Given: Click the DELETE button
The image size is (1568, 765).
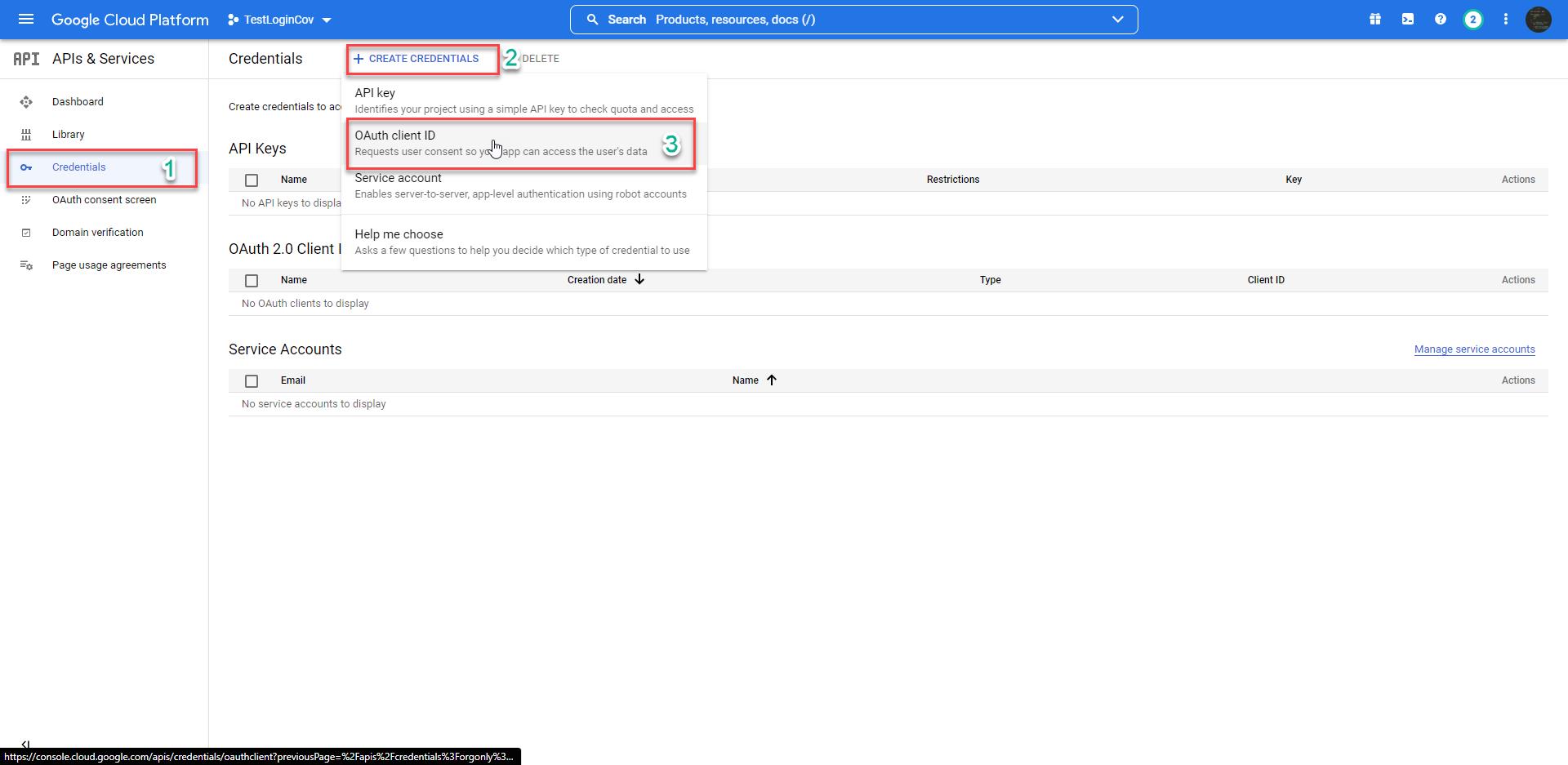Looking at the screenshot, I should tap(541, 59).
